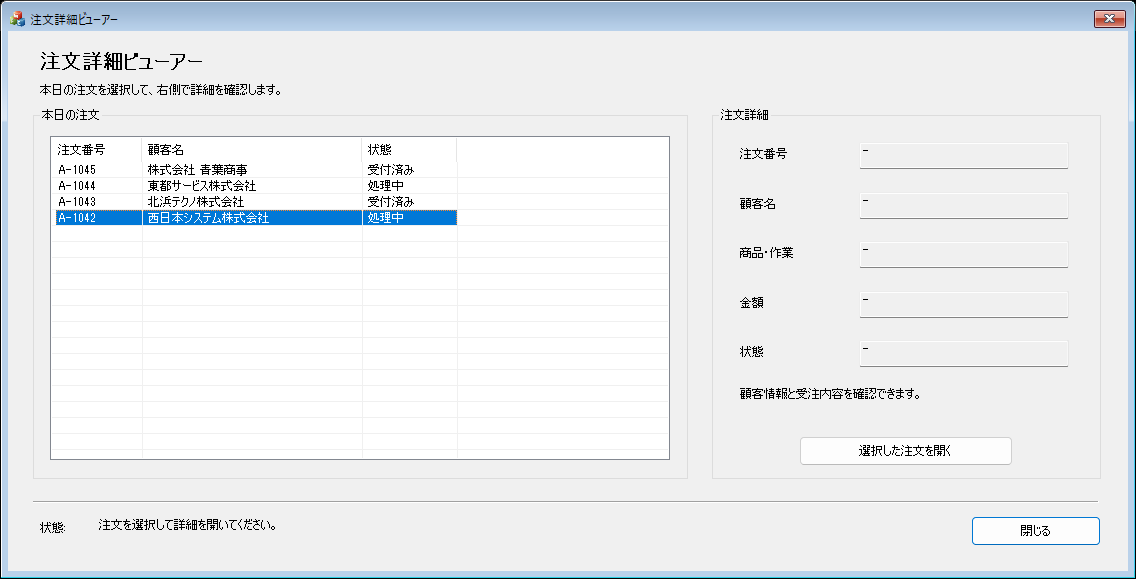Click the 閉じる button
The height and width of the screenshot is (579, 1136).
[x=1035, y=530]
